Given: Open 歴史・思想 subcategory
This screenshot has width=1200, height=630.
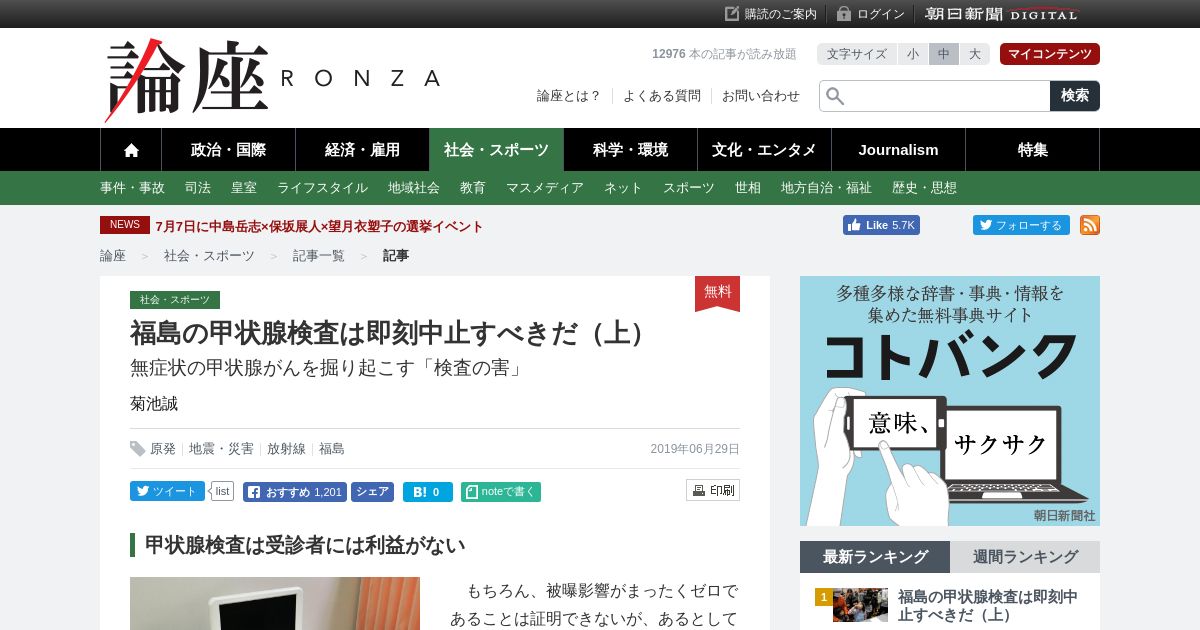Looking at the screenshot, I should (924, 188).
